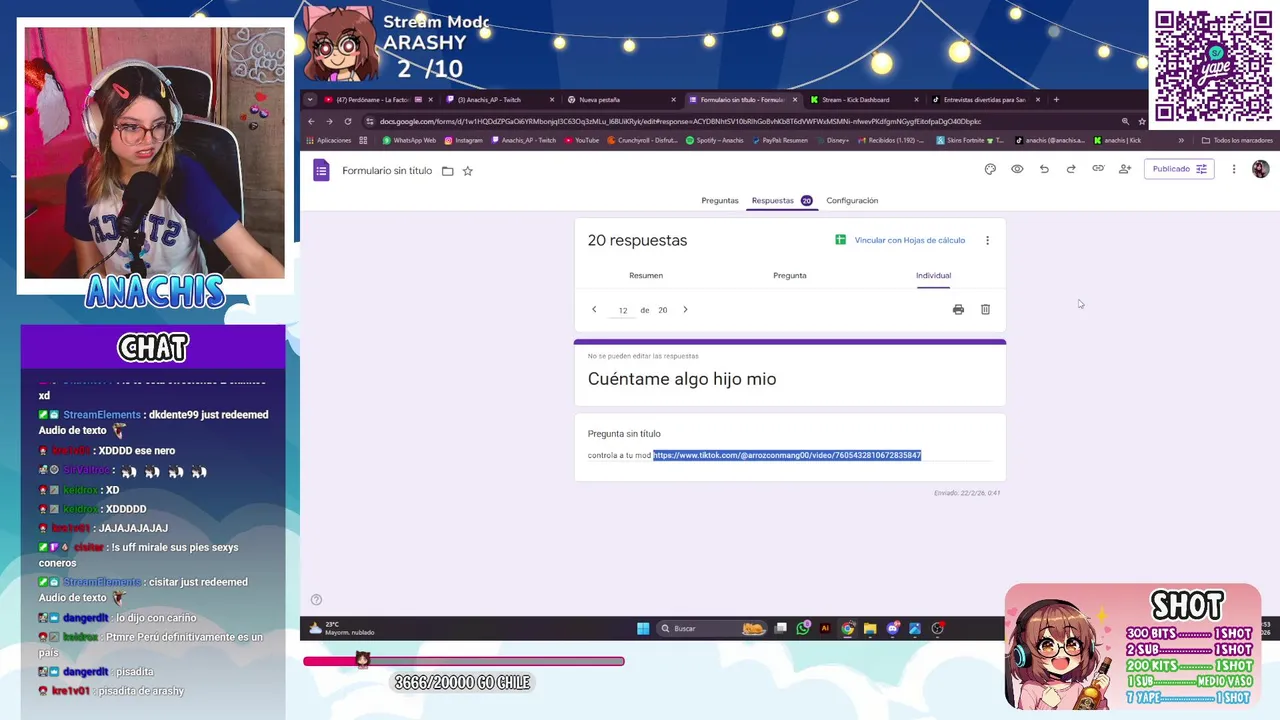
Task: Open the Disney+ bookmark
Action: (832, 141)
